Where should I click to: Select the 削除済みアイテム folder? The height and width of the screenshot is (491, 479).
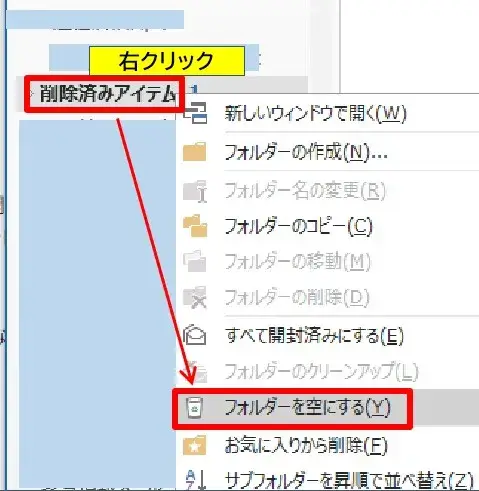coord(107,94)
